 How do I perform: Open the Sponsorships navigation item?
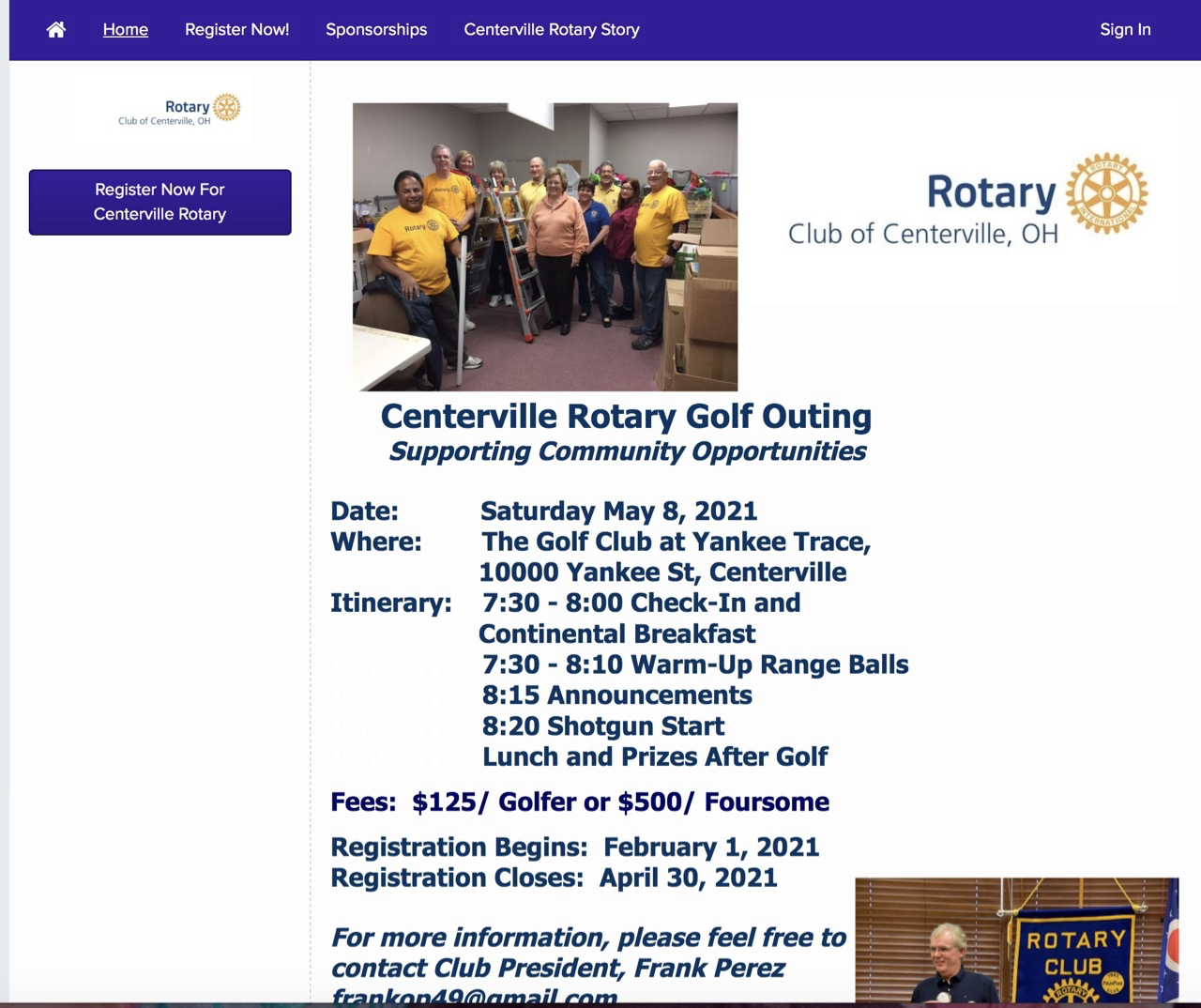(376, 30)
